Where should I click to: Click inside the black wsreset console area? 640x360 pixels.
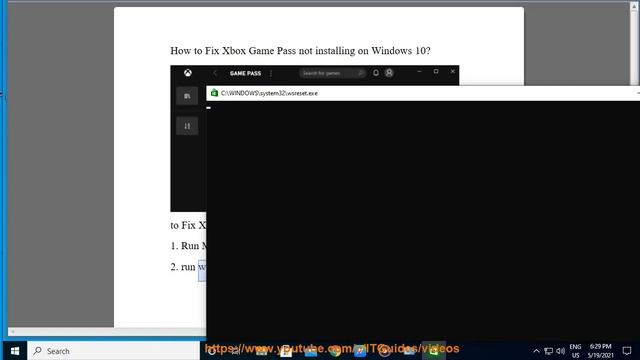(423, 220)
